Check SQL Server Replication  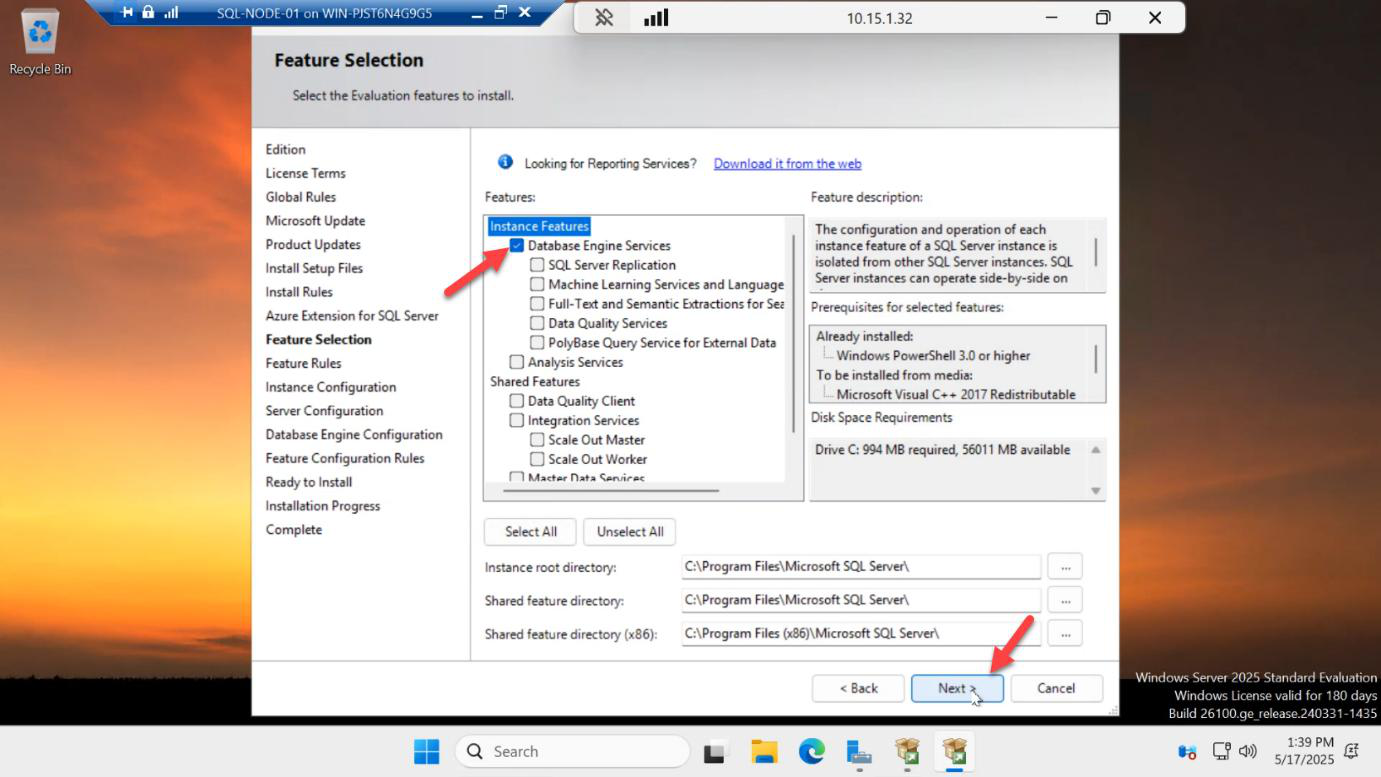(537, 265)
